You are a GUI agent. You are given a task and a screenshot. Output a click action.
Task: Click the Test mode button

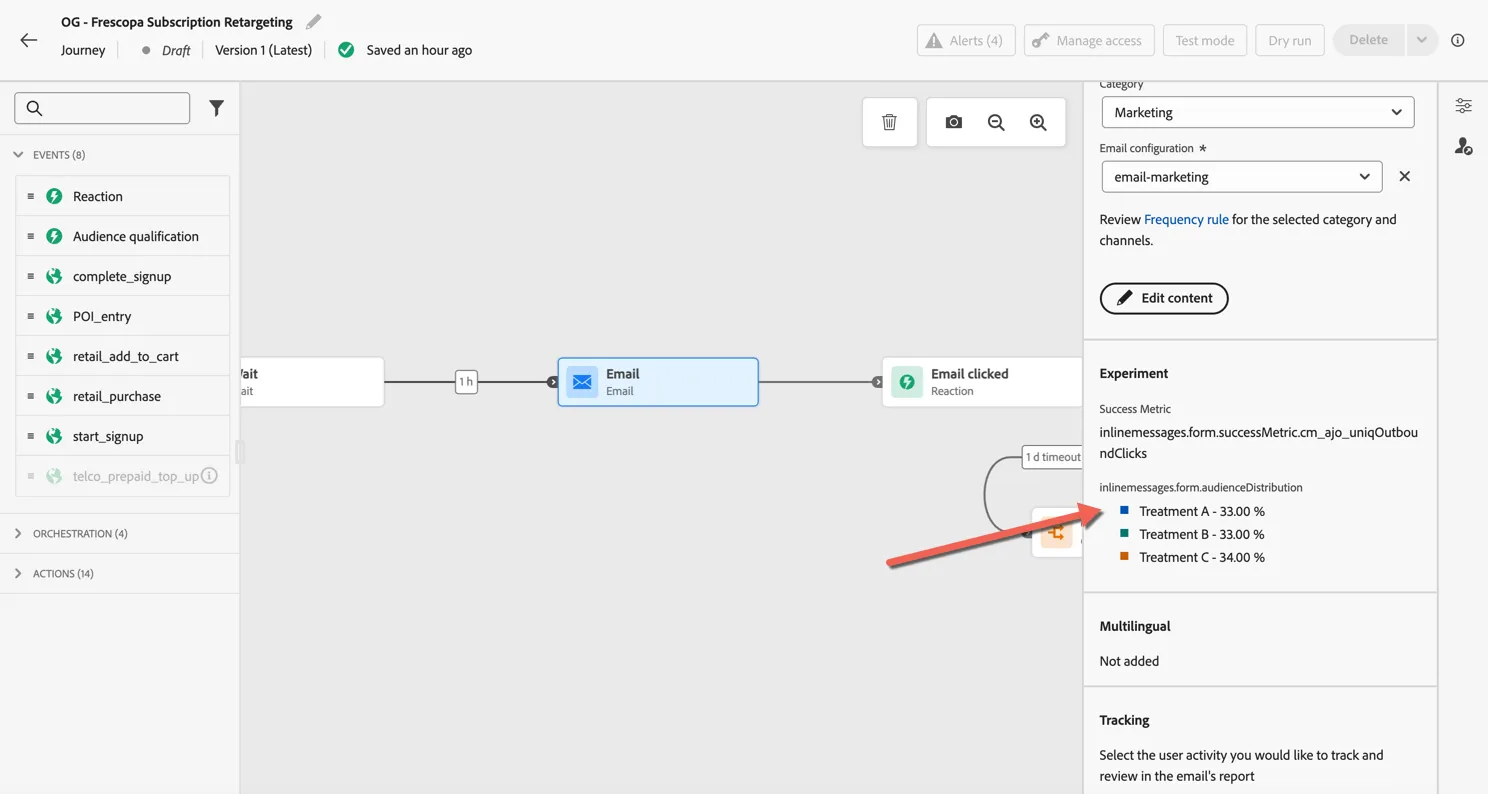1205,40
